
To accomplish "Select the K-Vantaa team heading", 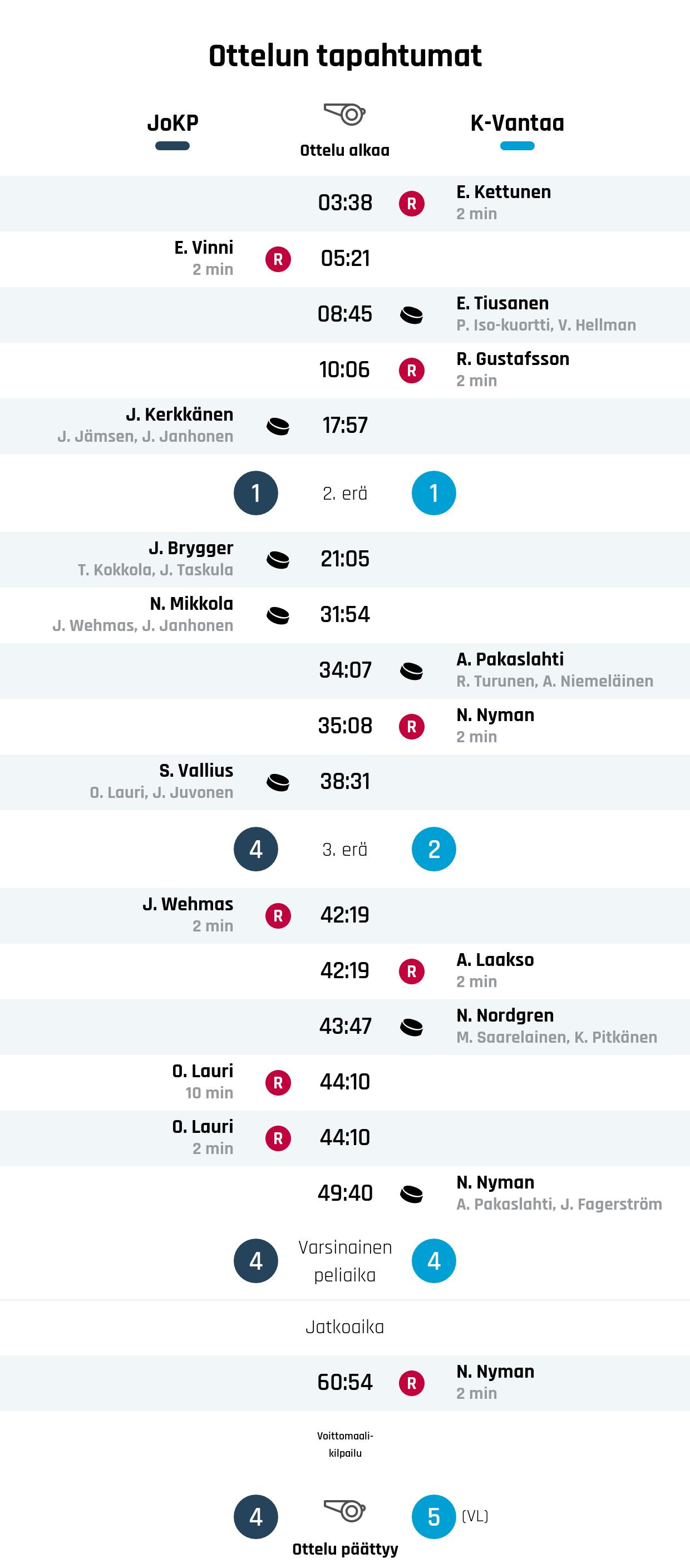I will 517,123.
